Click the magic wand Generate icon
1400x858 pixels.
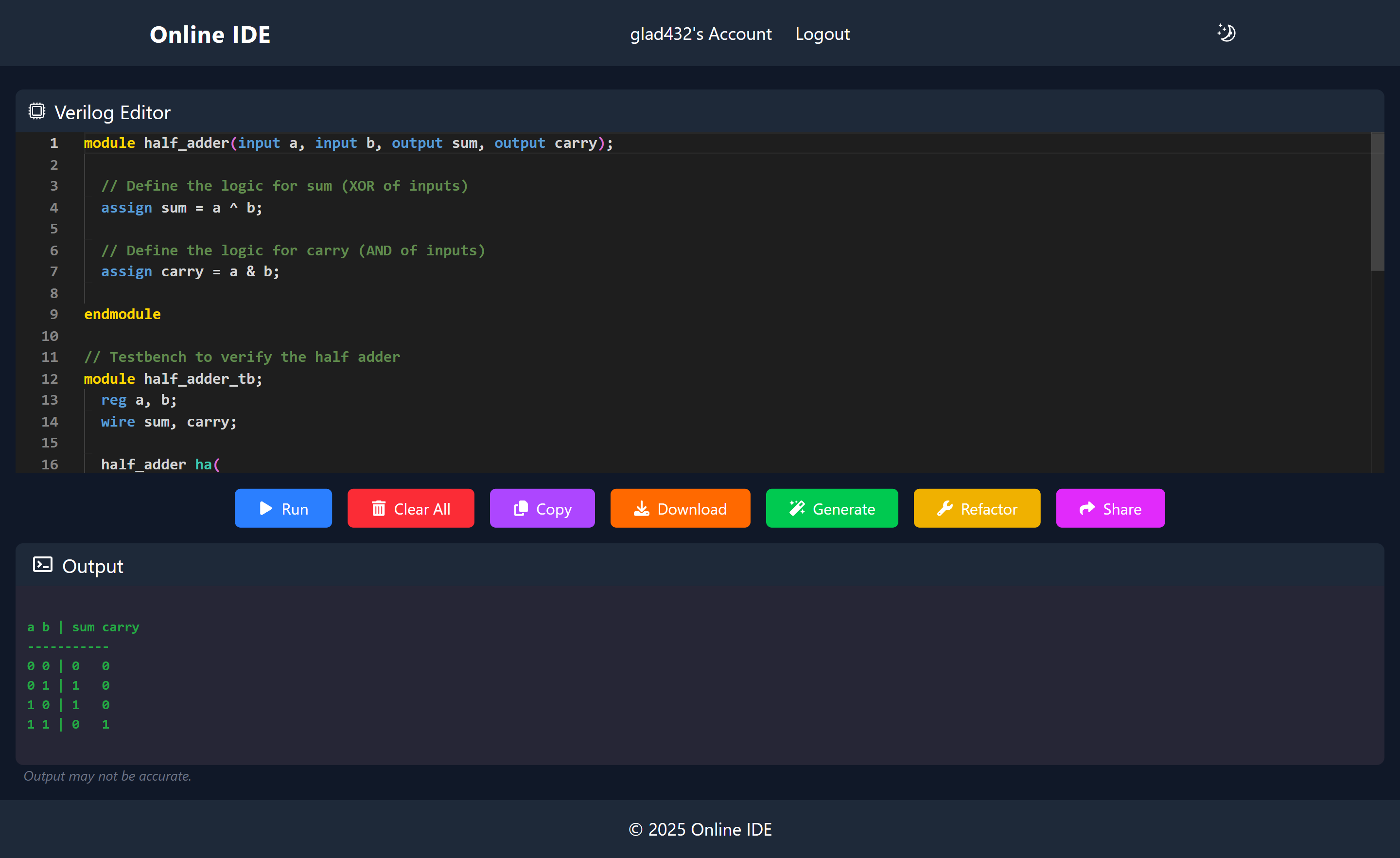[797, 508]
